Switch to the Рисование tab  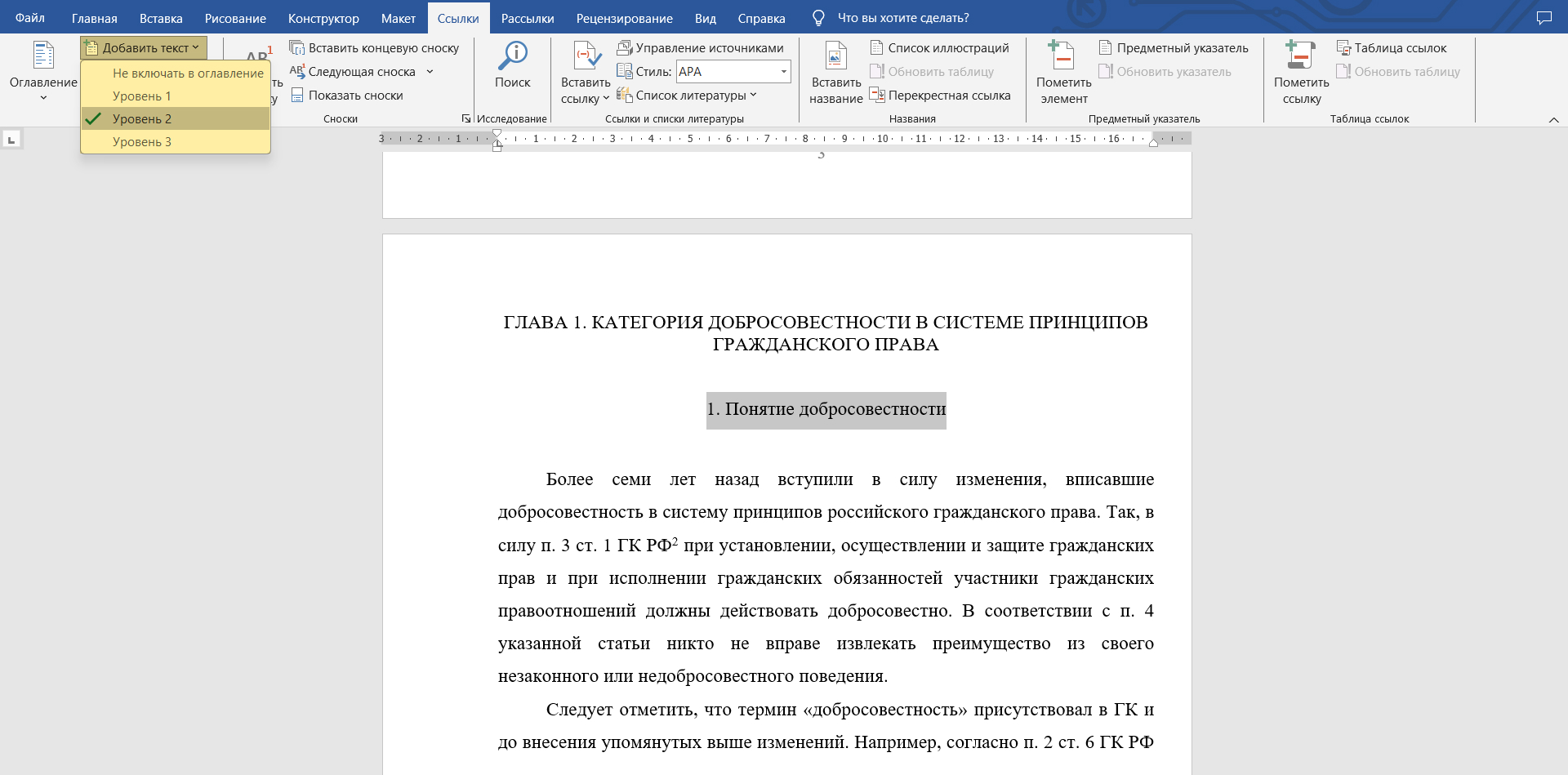[235, 18]
